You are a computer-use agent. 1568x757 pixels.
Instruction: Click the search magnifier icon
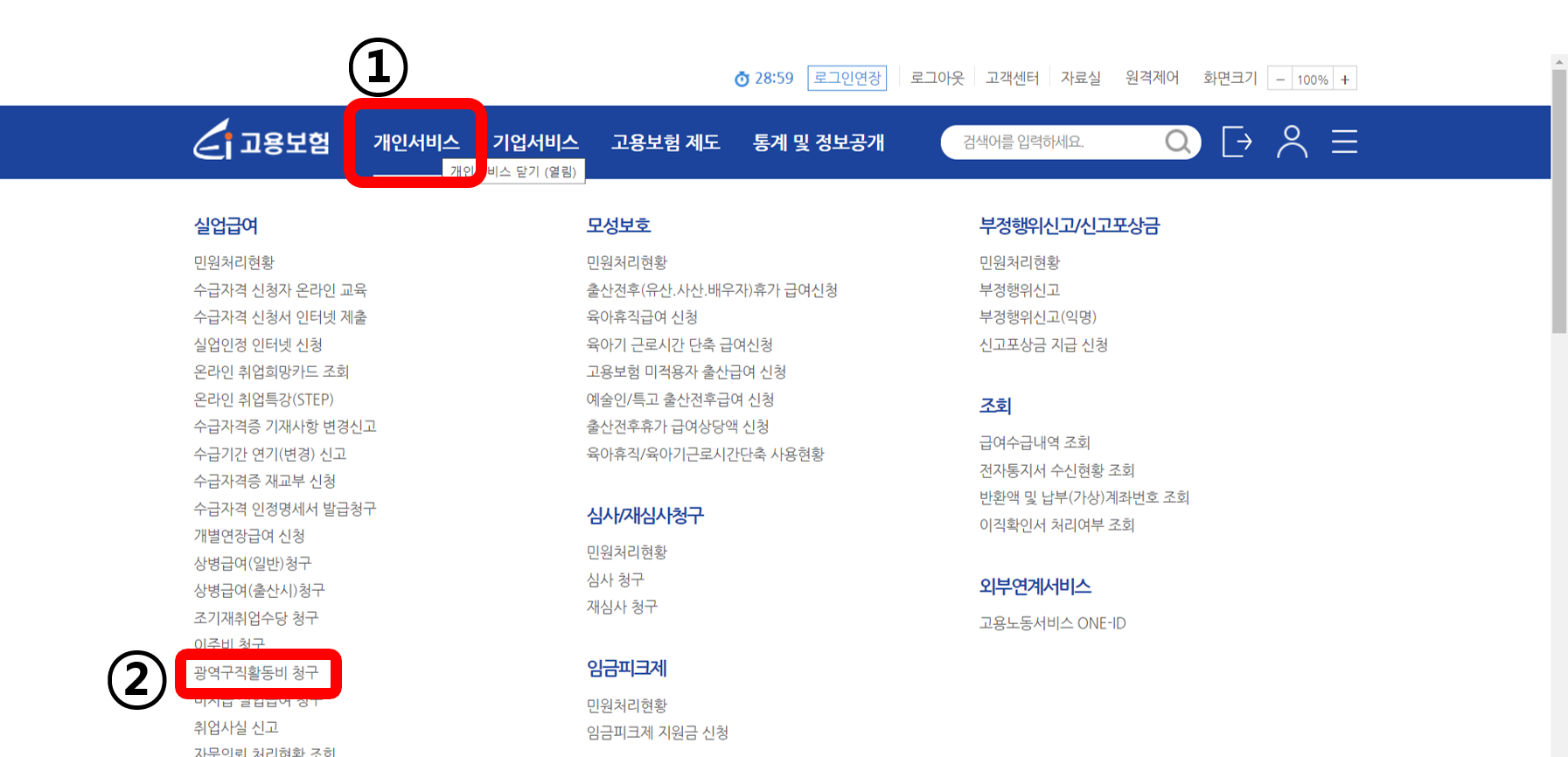point(1178,142)
